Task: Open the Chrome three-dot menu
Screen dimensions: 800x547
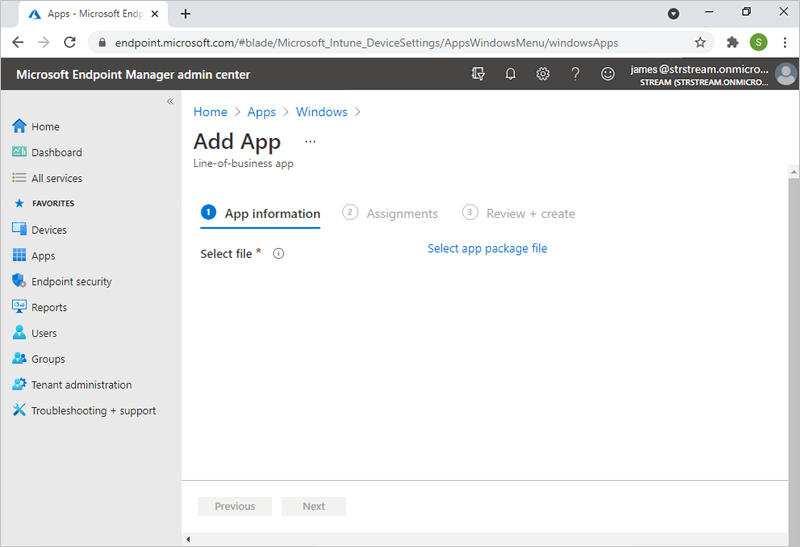Action: click(x=785, y=42)
